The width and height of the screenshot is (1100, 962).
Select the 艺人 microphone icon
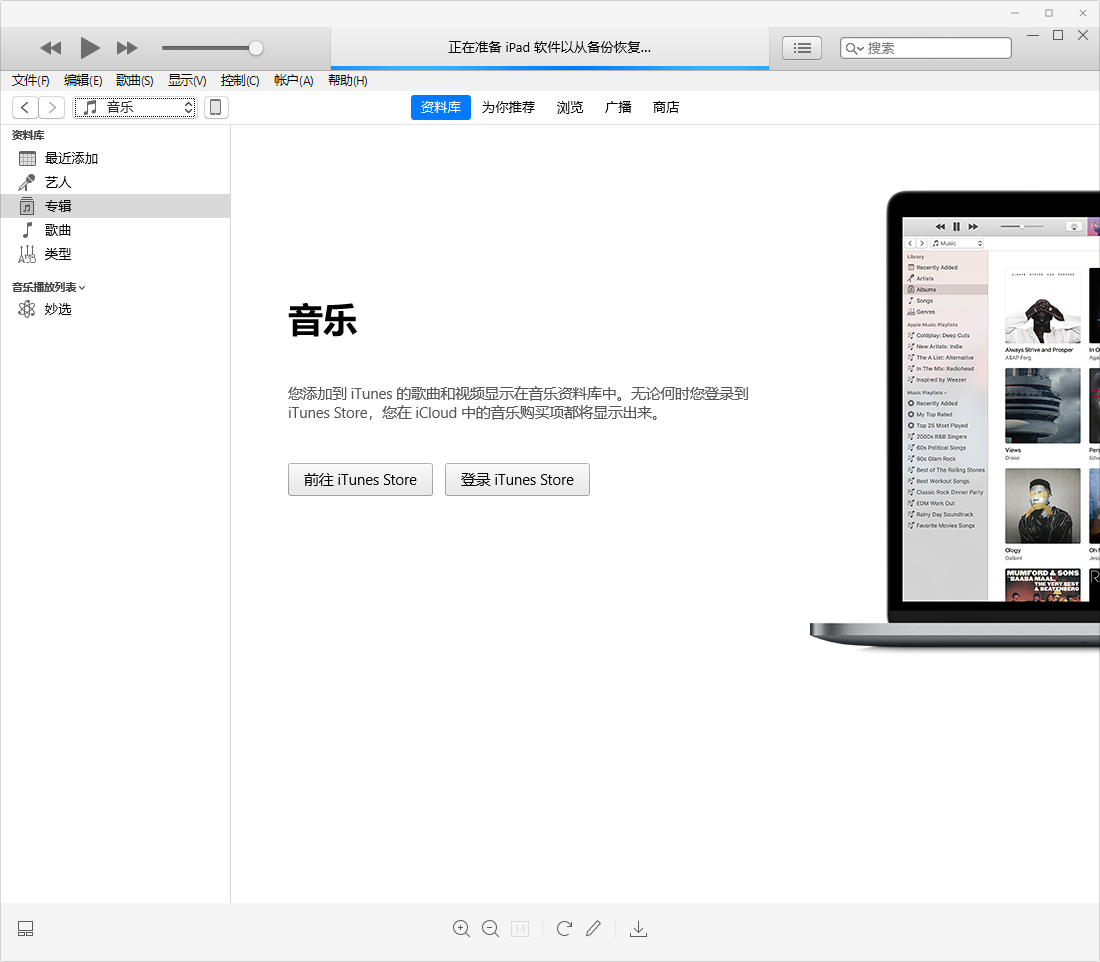pyautogui.click(x=27, y=182)
